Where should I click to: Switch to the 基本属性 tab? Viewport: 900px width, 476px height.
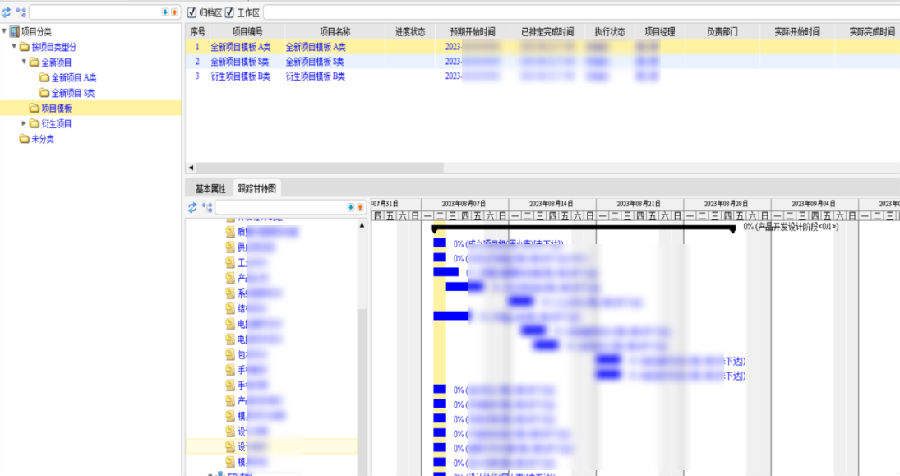click(210, 188)
